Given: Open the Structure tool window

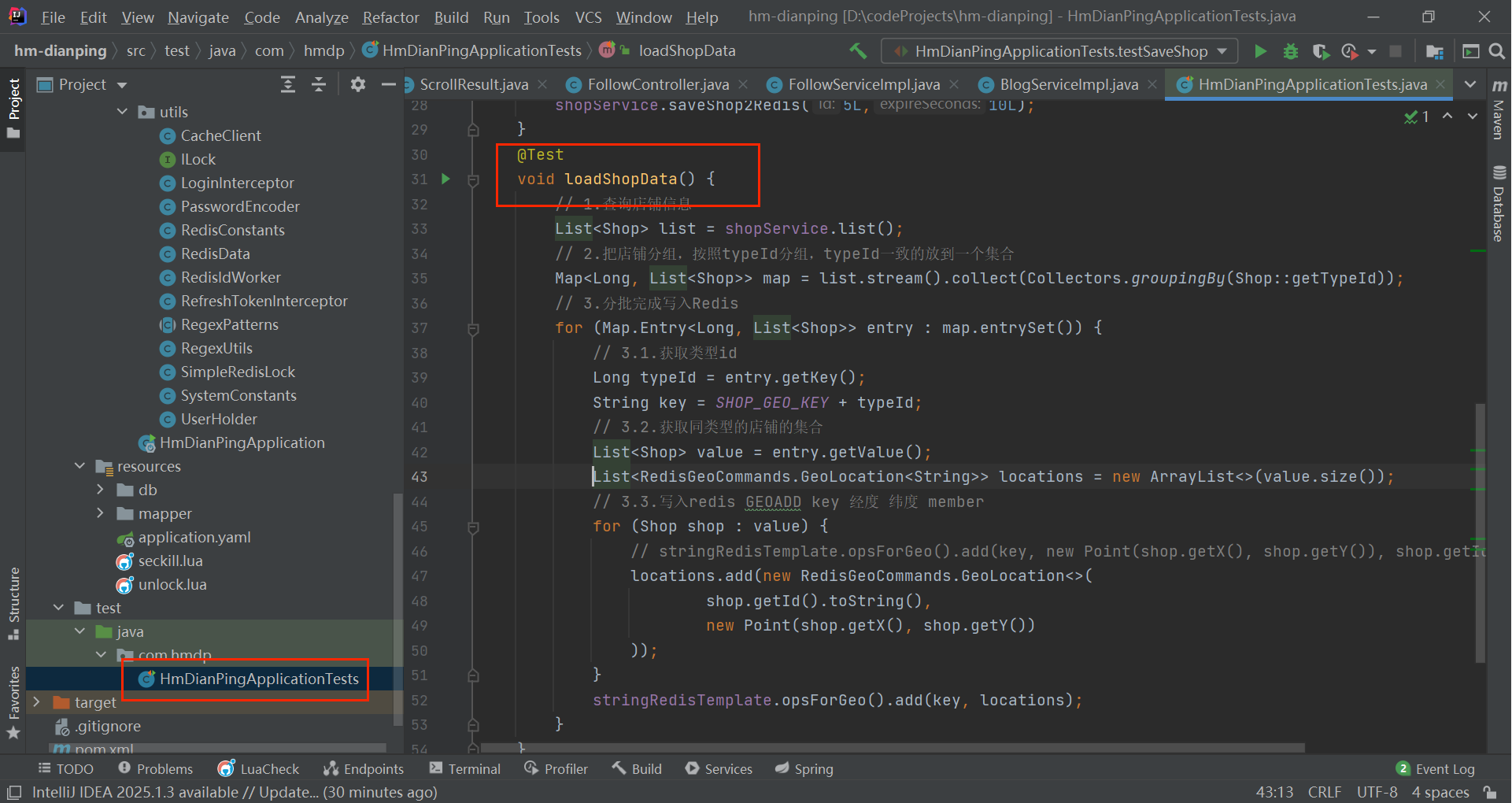Looking at the screenshot, I should [13, 604].
